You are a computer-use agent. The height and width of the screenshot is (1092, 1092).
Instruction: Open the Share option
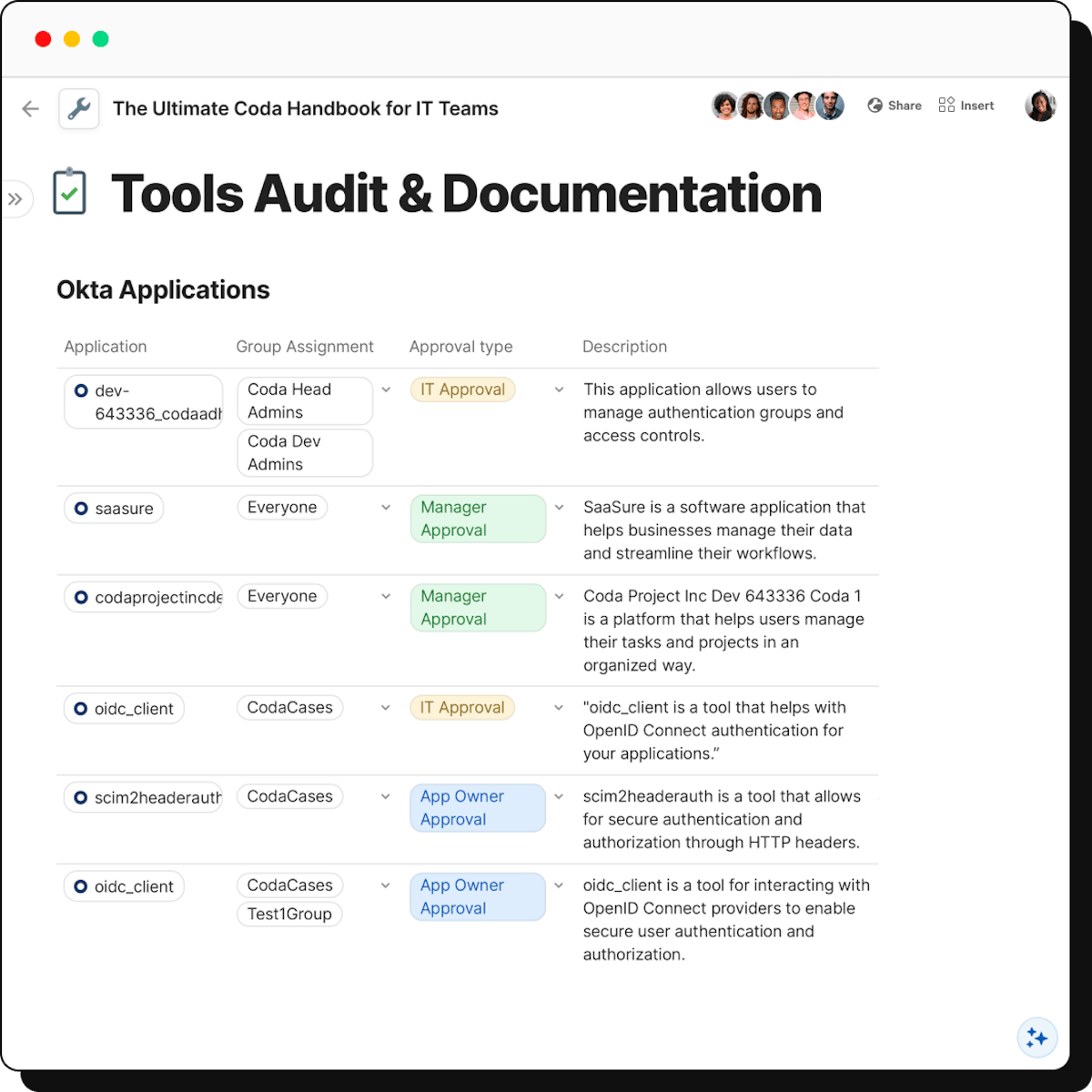895,106
